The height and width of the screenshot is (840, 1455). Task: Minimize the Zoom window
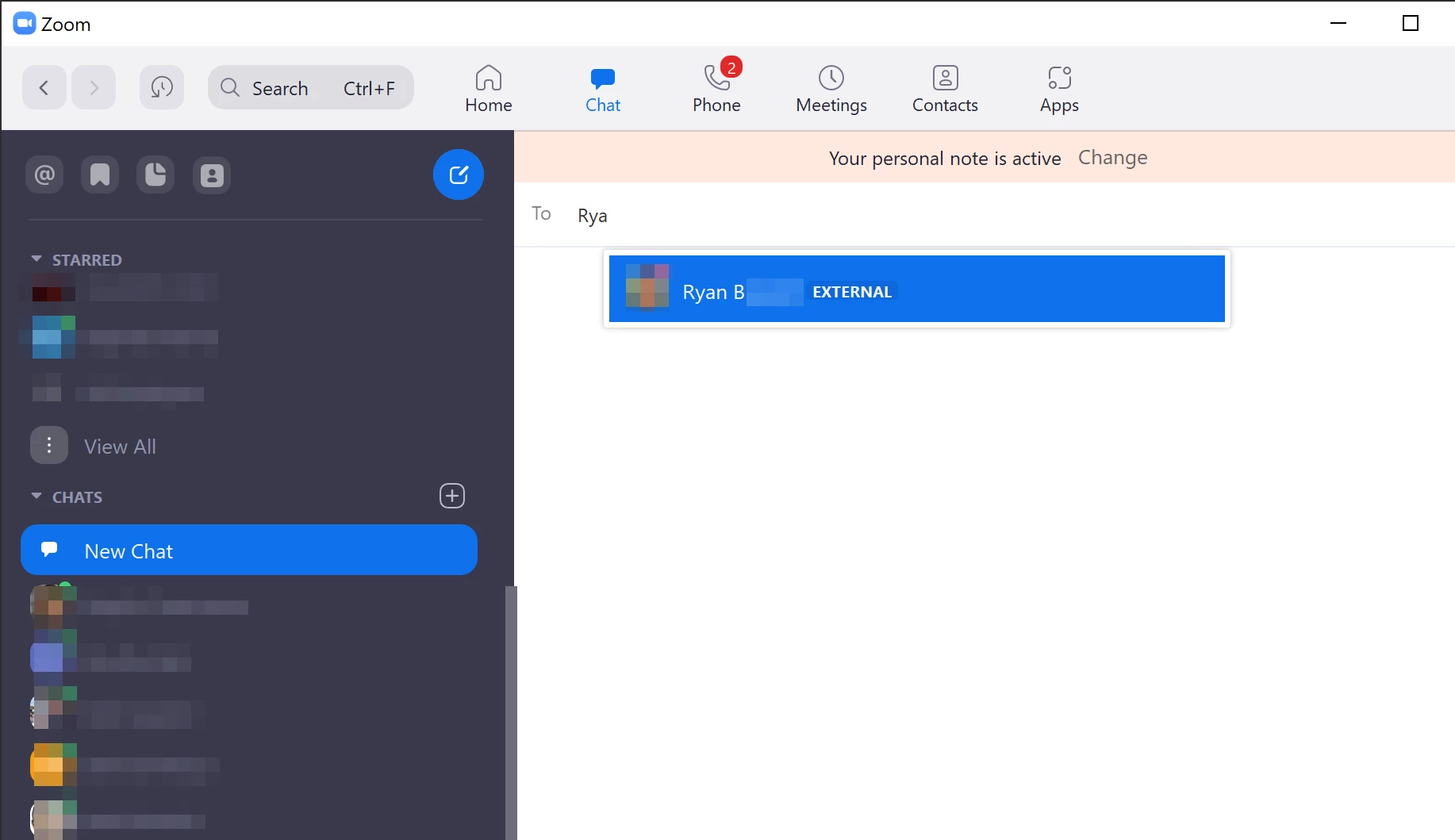tap(1338, 24)
